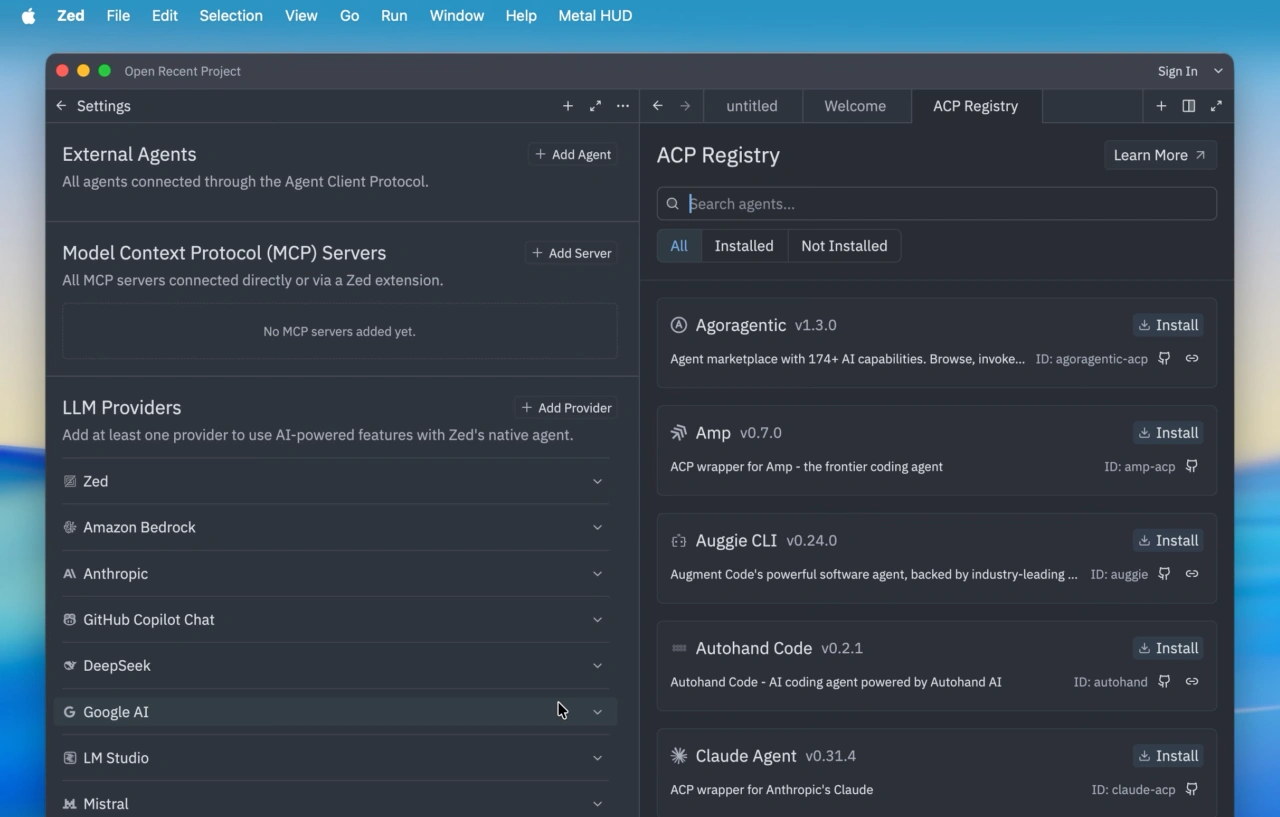Click the Sign In control
This screenshot has height=817, width=1280.
click(x=1177, y=71)
